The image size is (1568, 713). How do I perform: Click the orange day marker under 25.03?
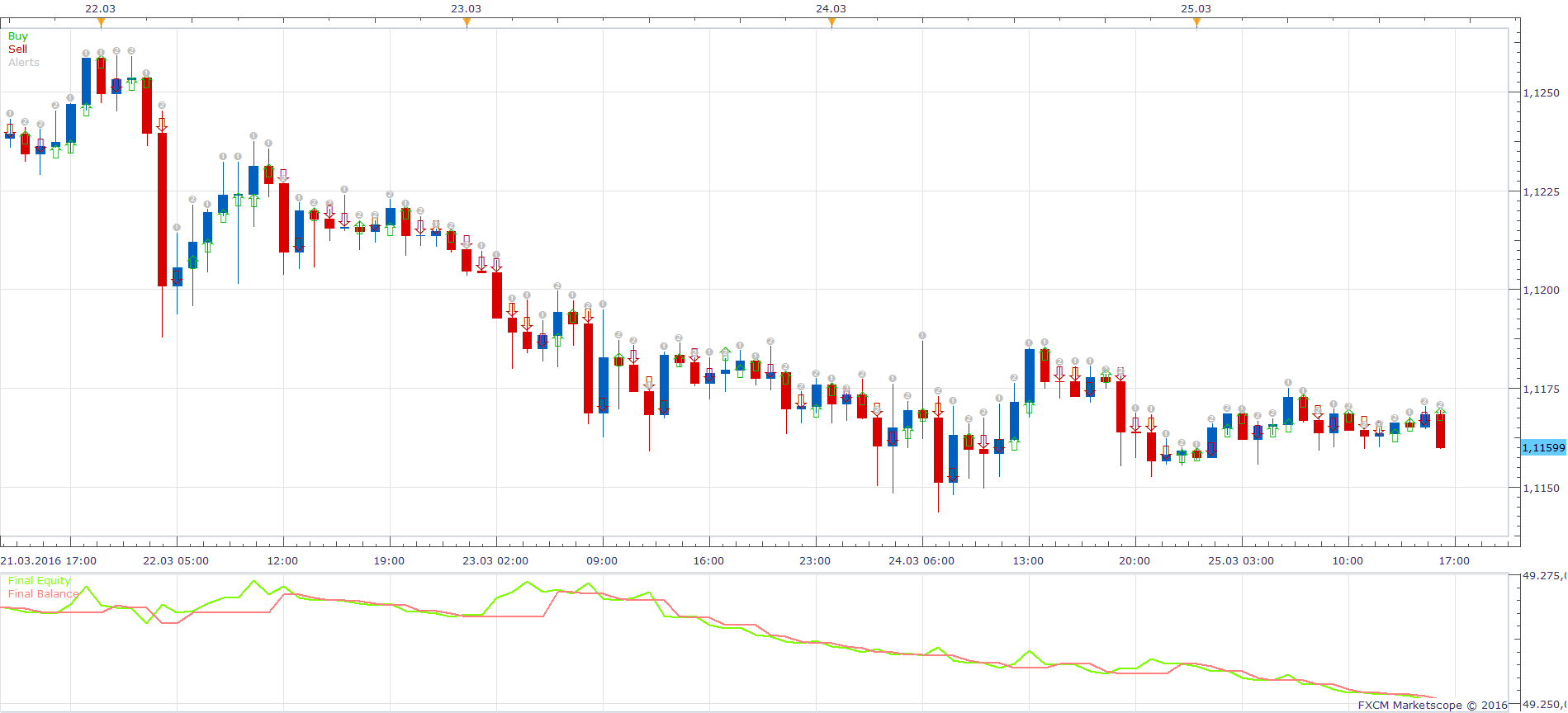1196,22
